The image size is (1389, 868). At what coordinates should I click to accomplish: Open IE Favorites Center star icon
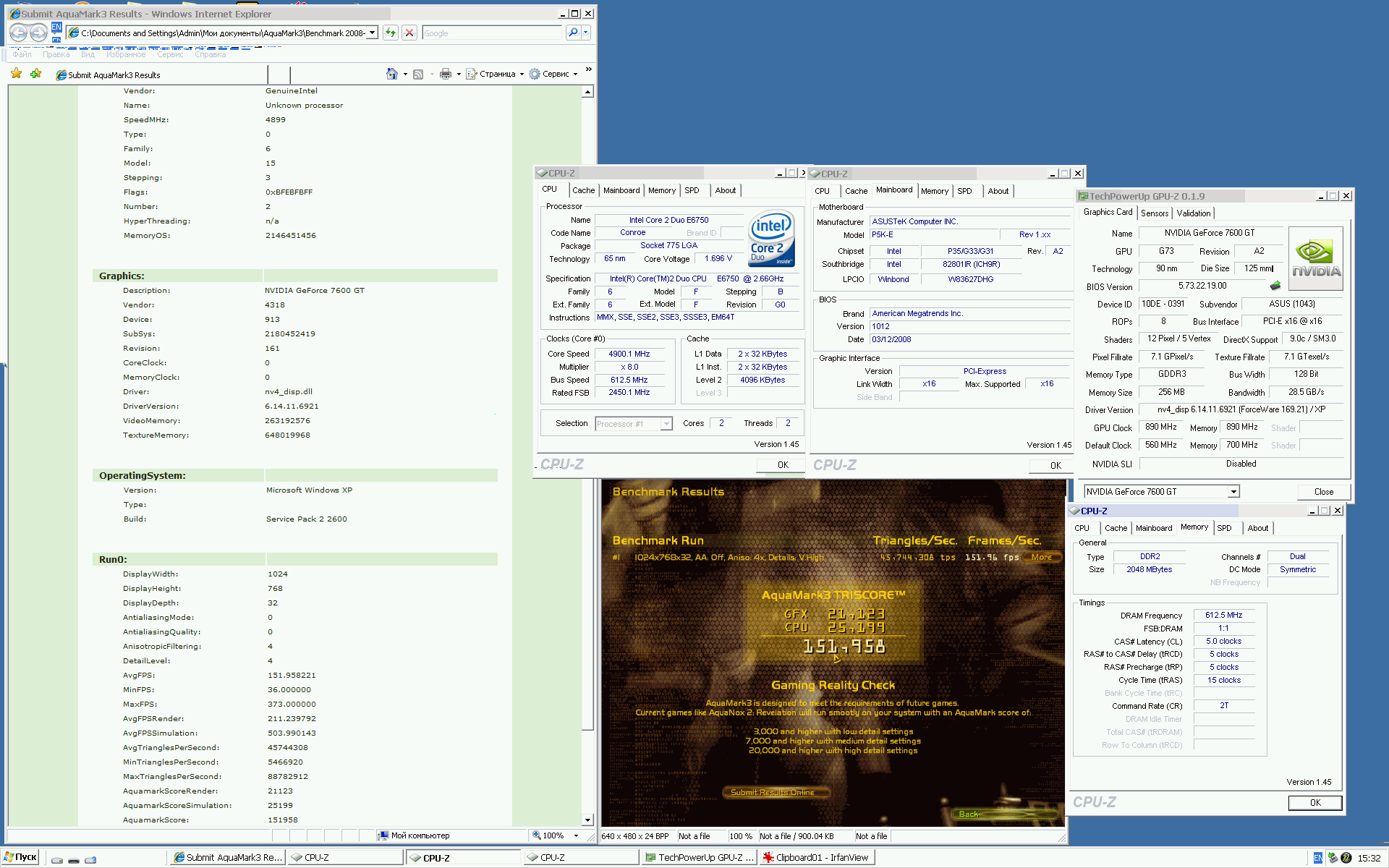pos(17,74)
